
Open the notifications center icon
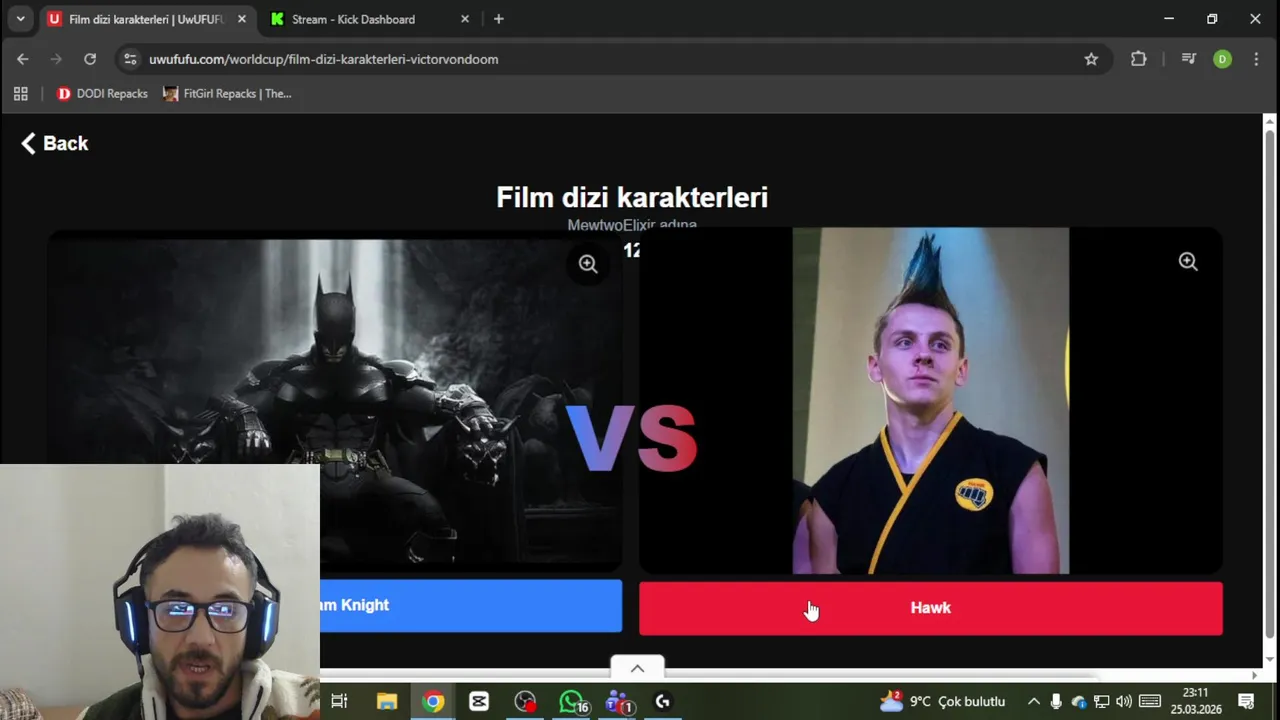[x=1246, y=701]
